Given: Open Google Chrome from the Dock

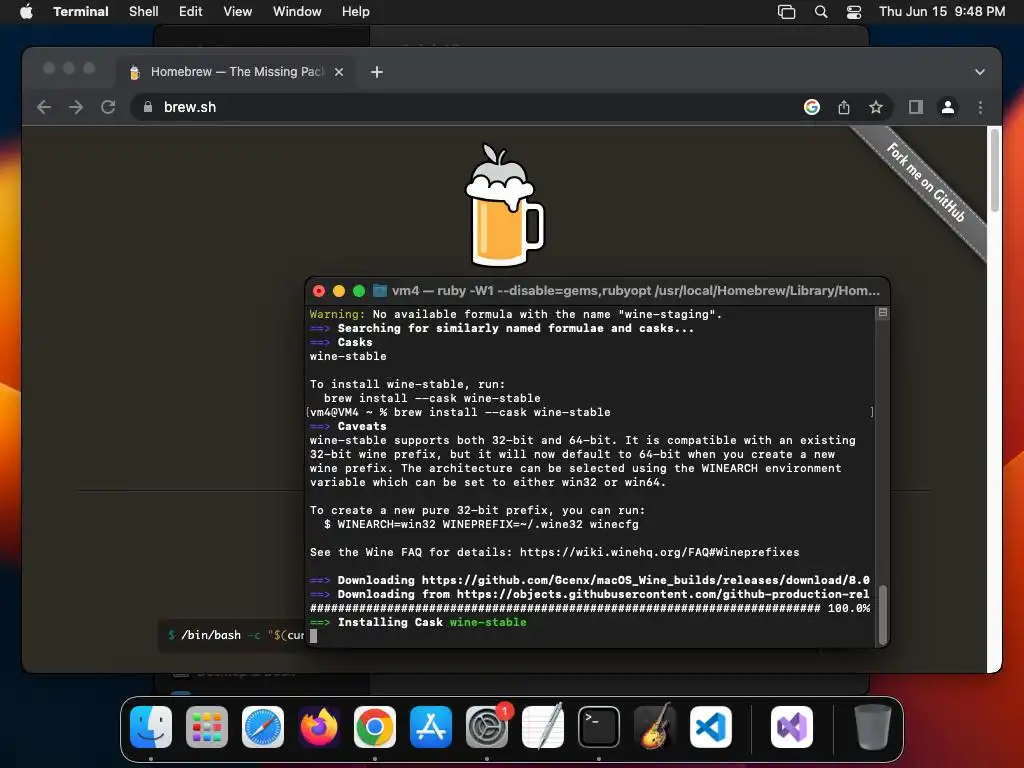Looking at the screenshot, I should [x=375, y=727].
